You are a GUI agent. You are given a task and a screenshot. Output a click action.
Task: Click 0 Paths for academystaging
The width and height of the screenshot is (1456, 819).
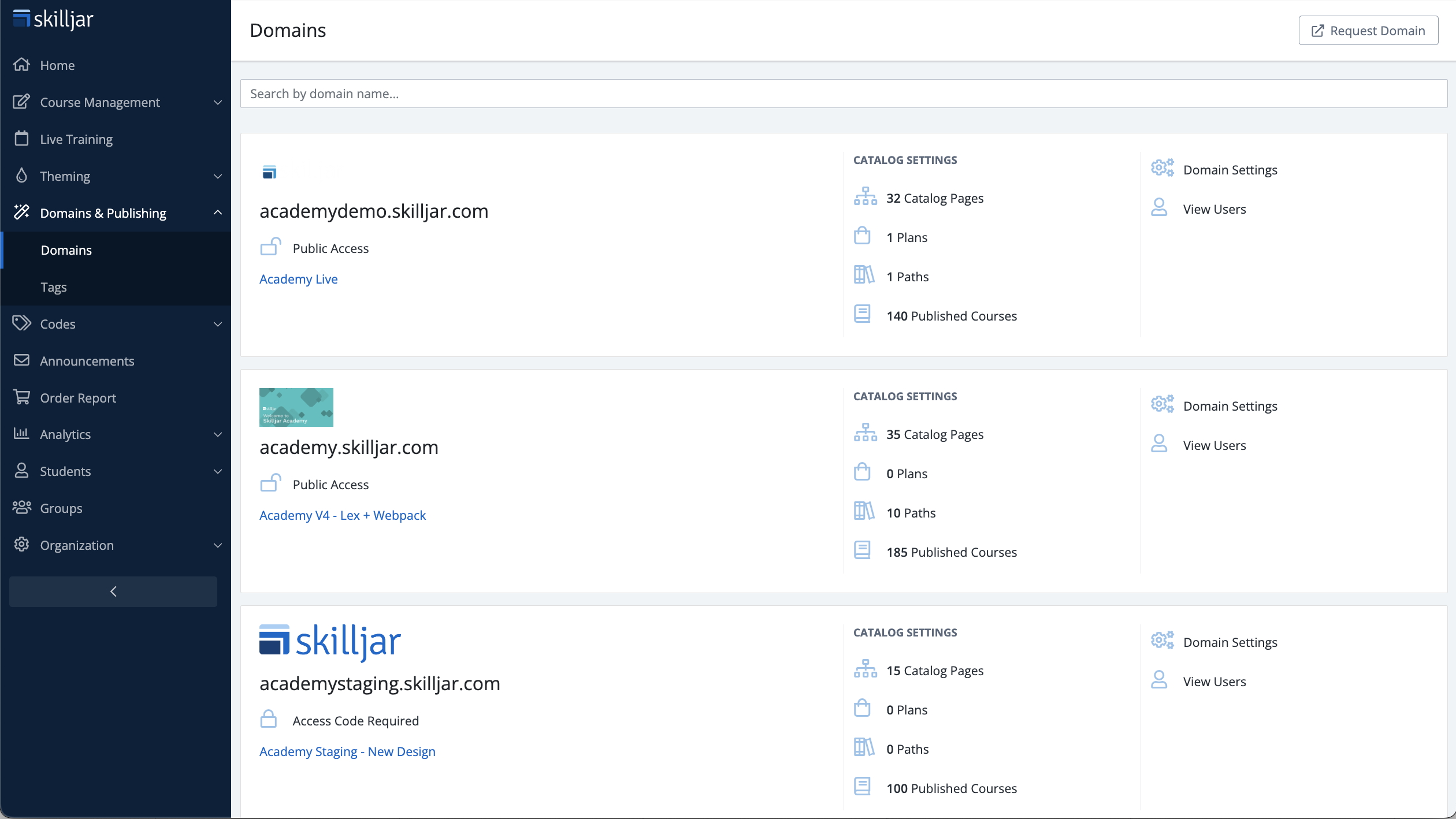[x=908, y=749]
